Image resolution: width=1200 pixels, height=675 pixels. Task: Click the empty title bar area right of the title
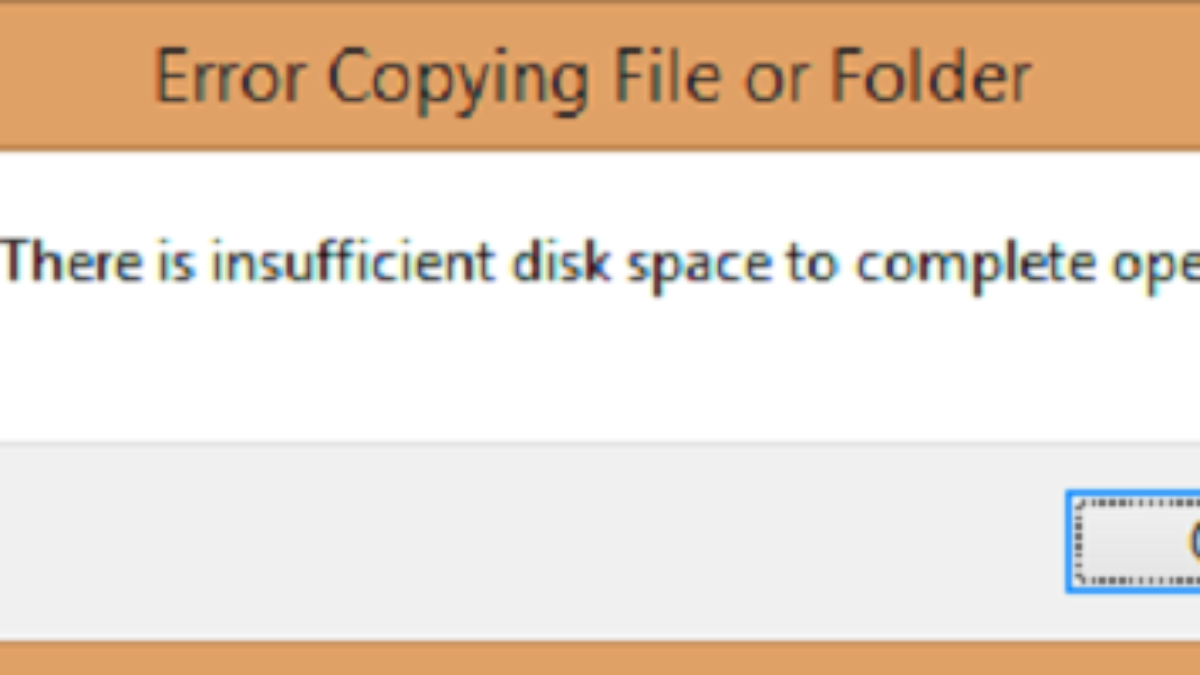(x=1120, y=77)
